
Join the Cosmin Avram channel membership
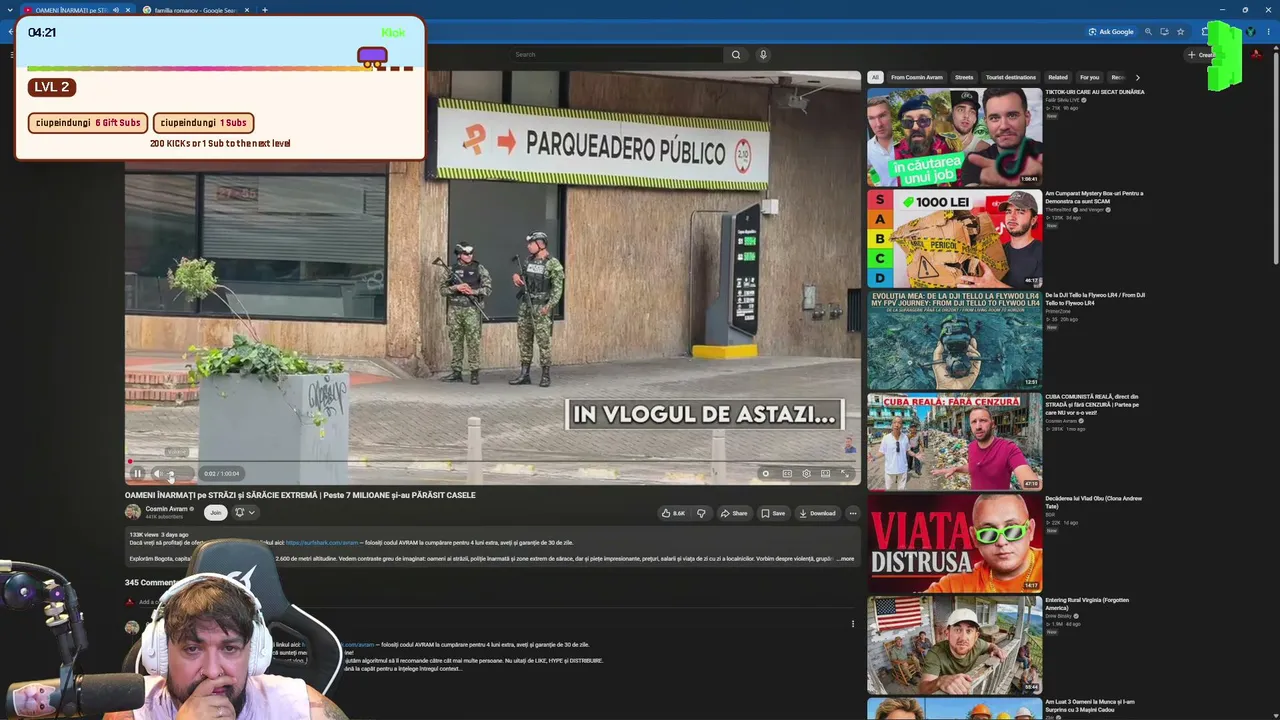[x=215, y=512]
